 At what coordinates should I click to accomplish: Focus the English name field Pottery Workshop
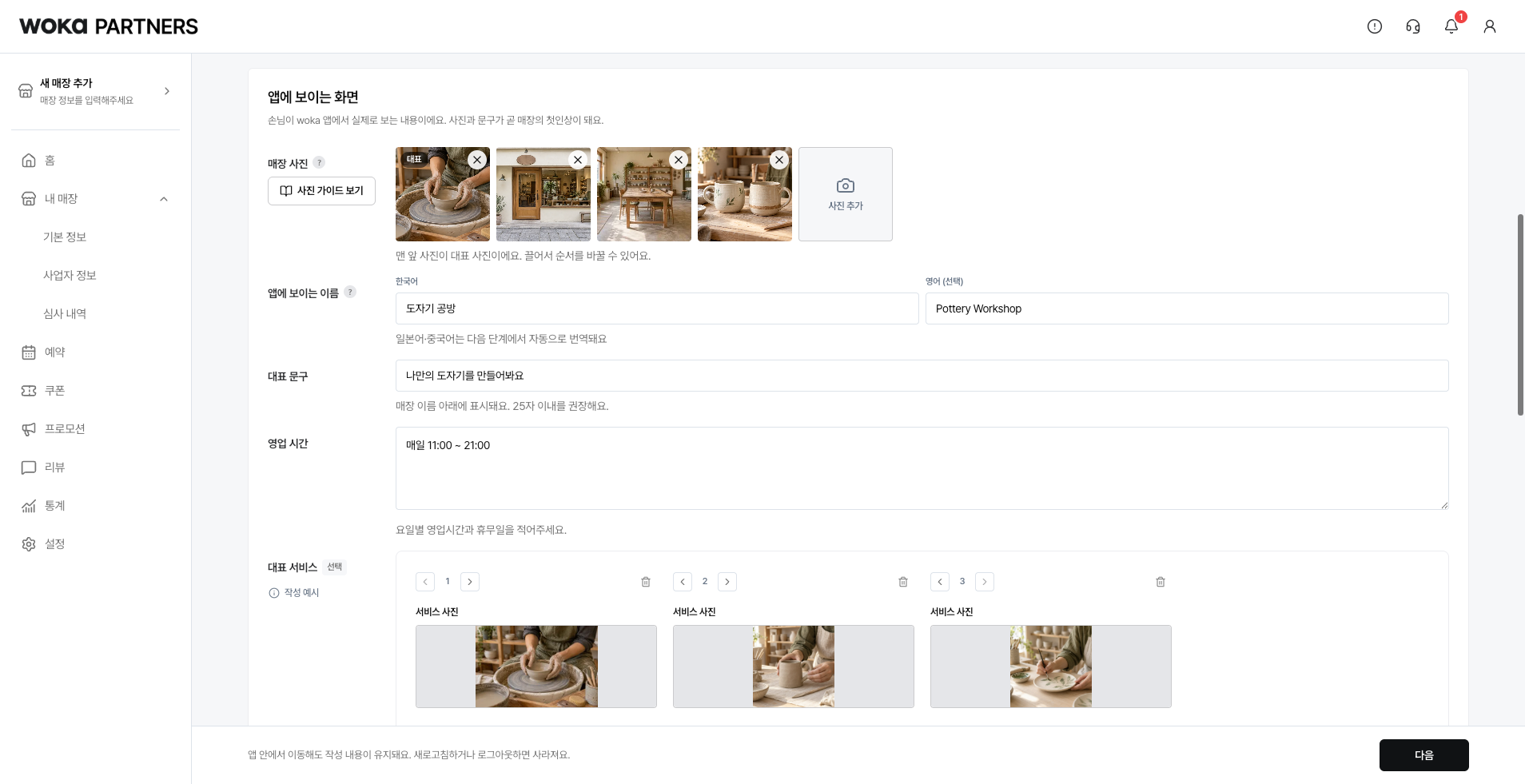(1187, 308)
